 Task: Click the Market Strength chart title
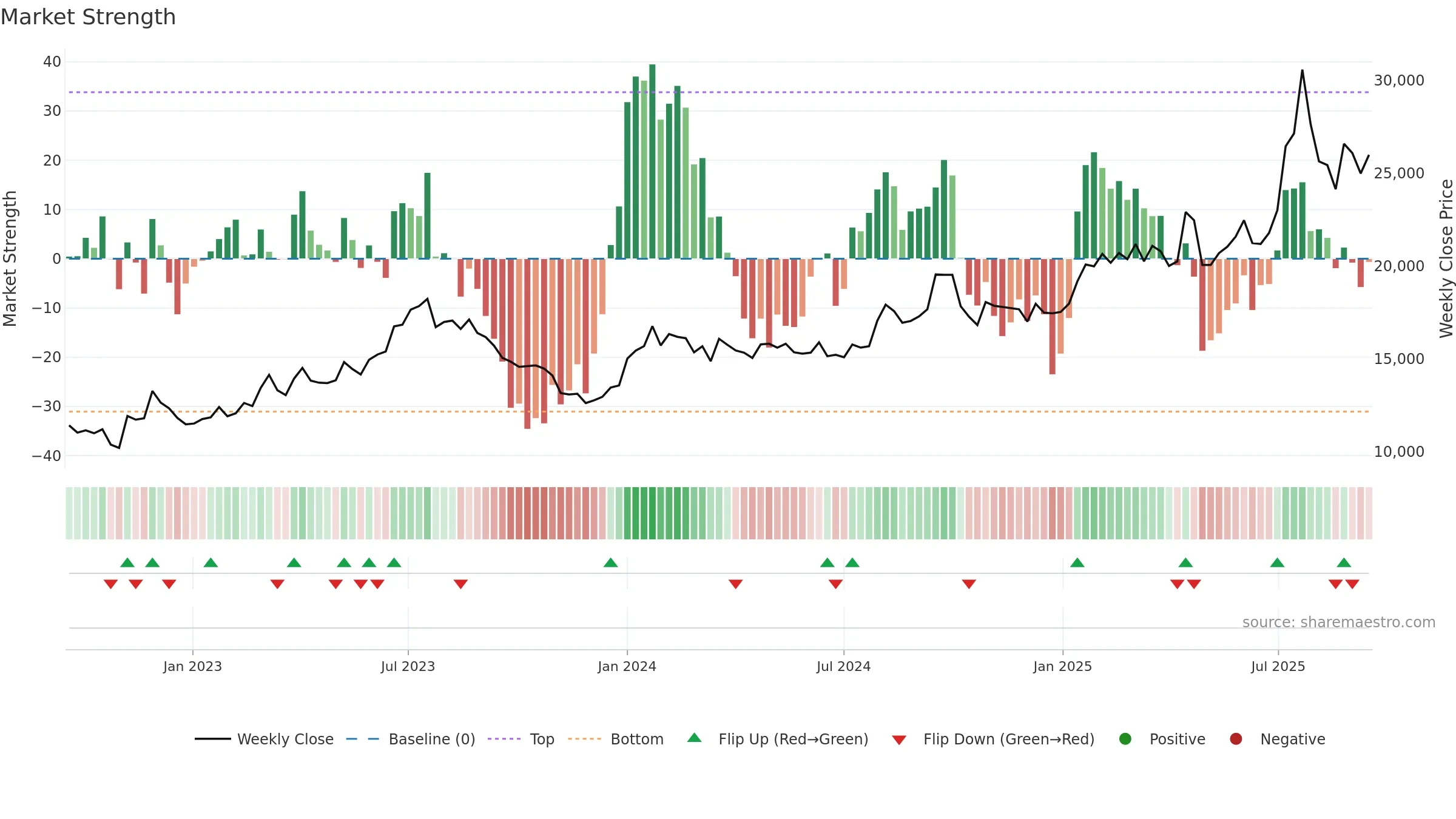[x=88, y=17]
